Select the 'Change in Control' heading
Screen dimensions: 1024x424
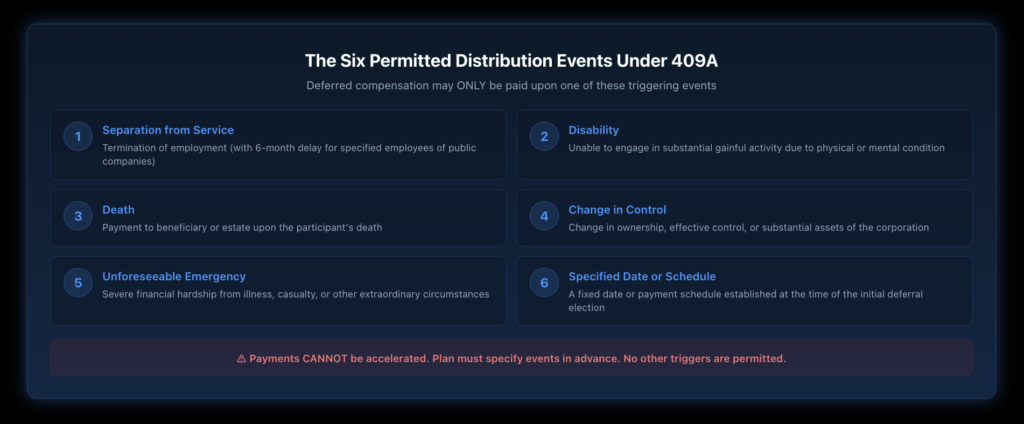617,210
